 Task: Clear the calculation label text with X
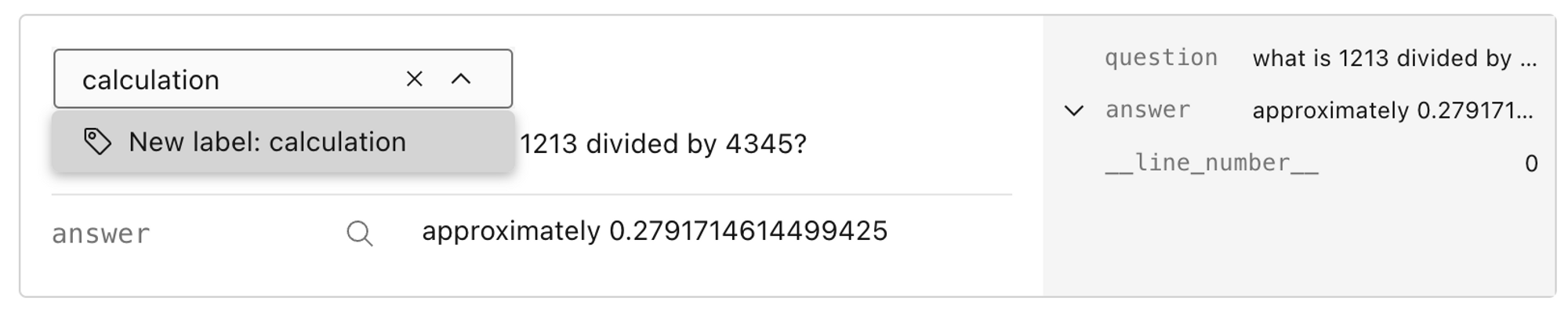tap(414, 78)
